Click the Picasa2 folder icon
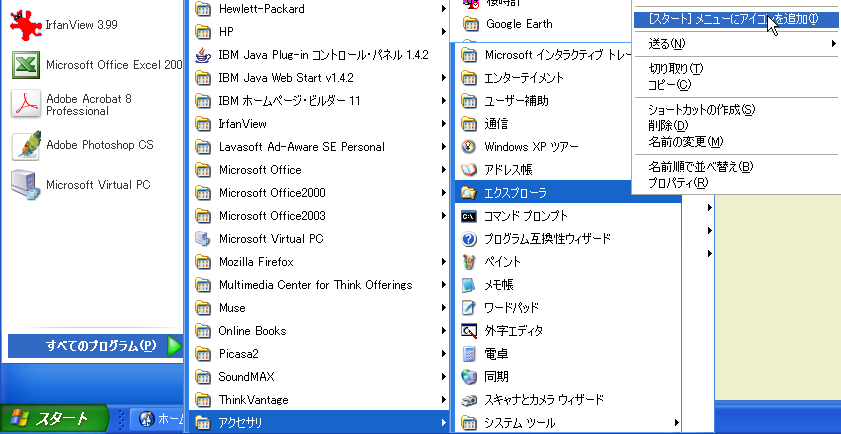841x434 pixels. click(x=202, y=354)
